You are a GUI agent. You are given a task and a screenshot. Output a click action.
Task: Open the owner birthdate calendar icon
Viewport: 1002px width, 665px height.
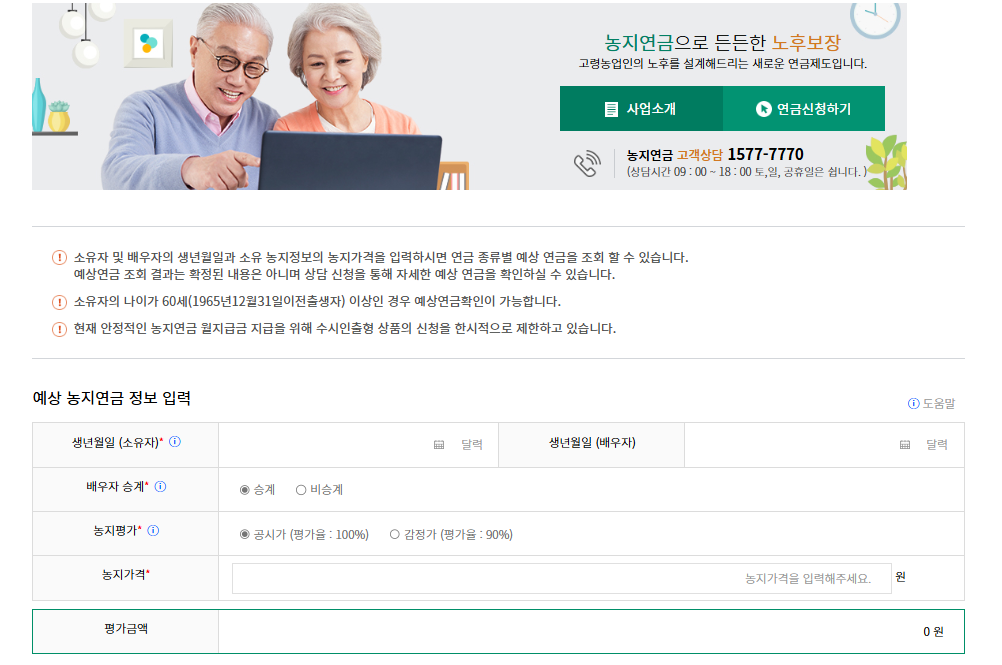[x=439, y=445]
